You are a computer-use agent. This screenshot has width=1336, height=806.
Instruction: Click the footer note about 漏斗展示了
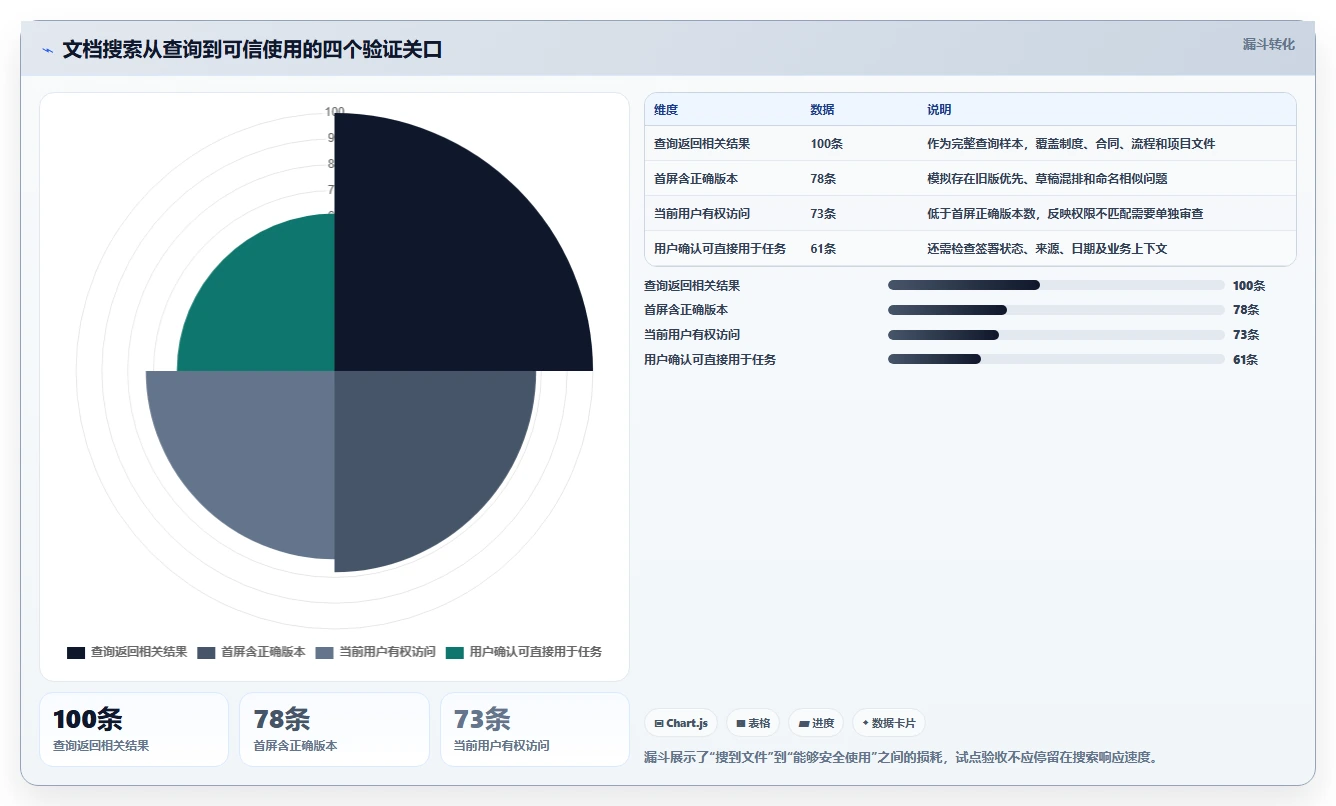click(901, 757)
